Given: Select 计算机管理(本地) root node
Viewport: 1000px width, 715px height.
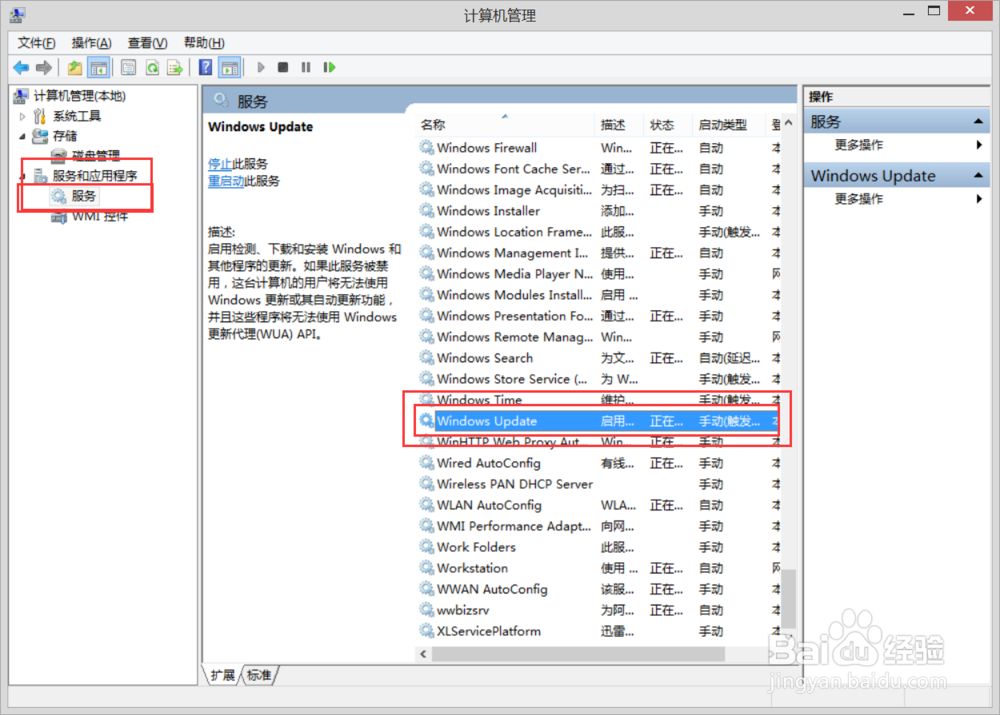Looking at the screenshot, I should [x=80, y=96].
